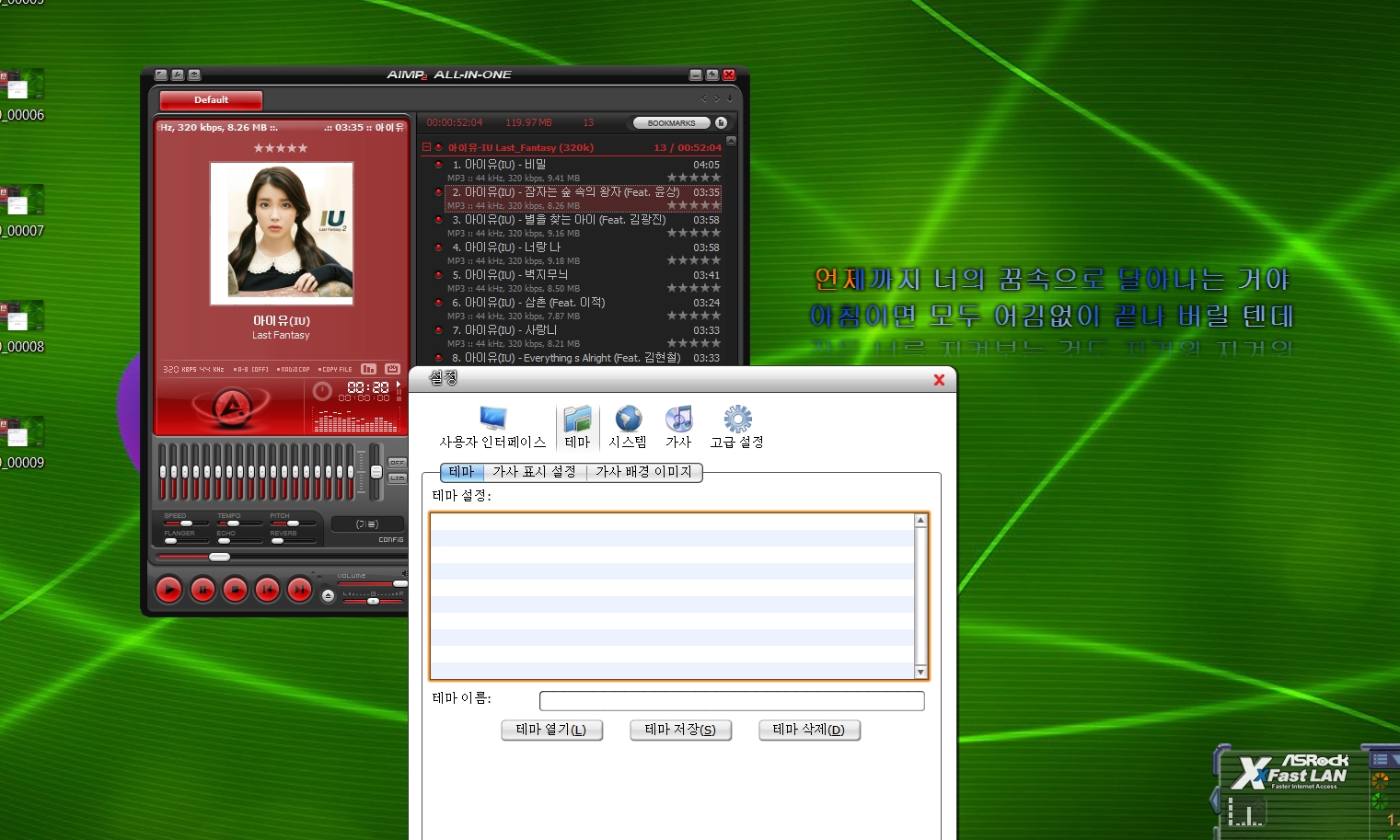
Task: Click the theme list scrollbar up arrow
Action: [920, 521]
